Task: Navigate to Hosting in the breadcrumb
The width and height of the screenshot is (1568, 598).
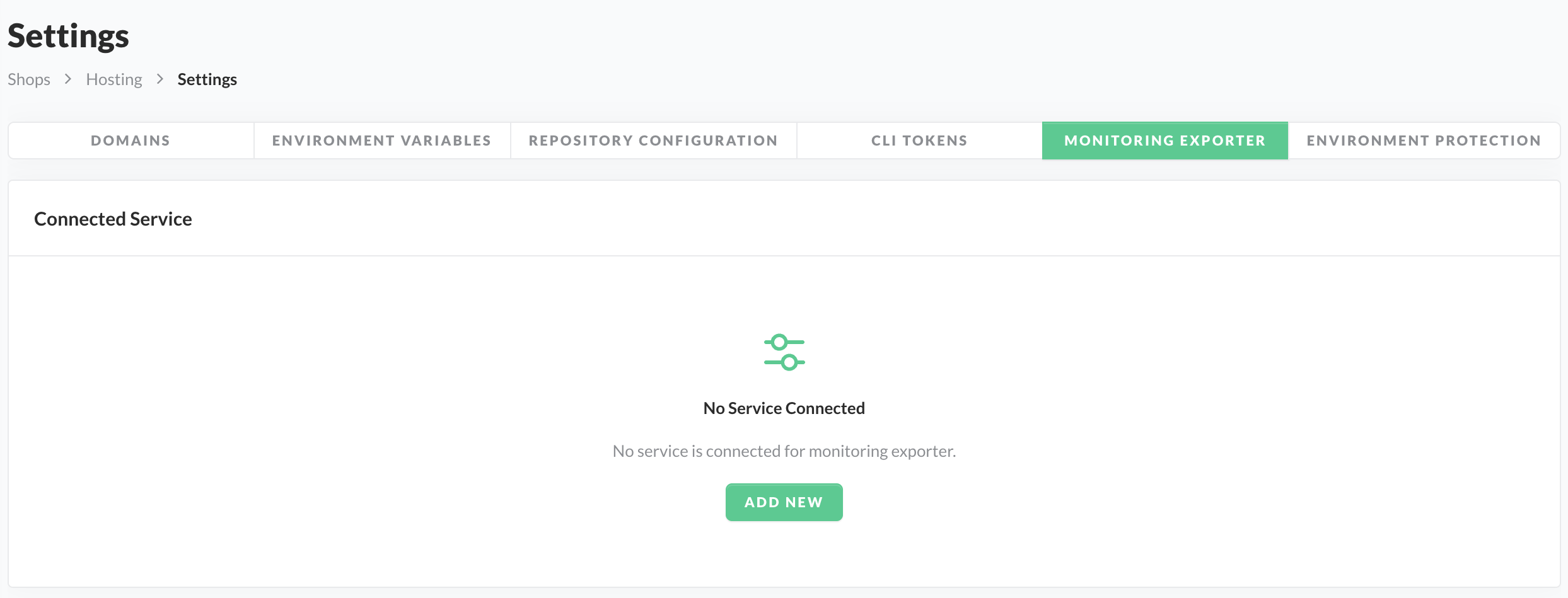Action: tap(114, 79)
